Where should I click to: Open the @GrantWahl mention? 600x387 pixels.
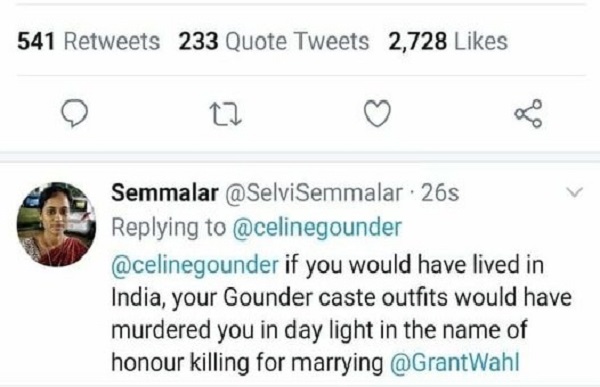(455, 362)
